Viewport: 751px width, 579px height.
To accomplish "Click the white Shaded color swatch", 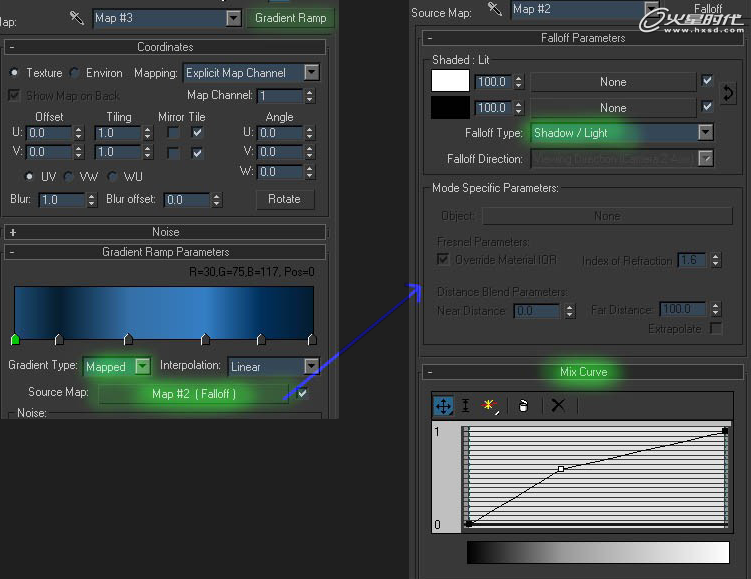I will coord(449,81).
